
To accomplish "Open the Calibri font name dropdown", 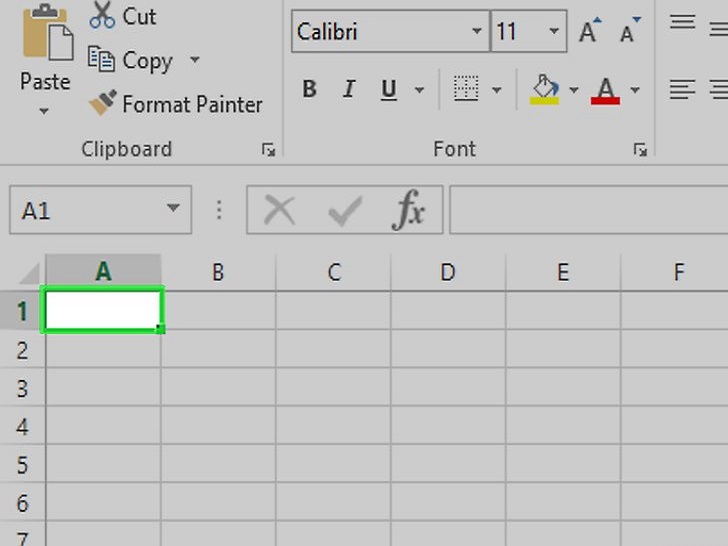I will coord(477,32).
